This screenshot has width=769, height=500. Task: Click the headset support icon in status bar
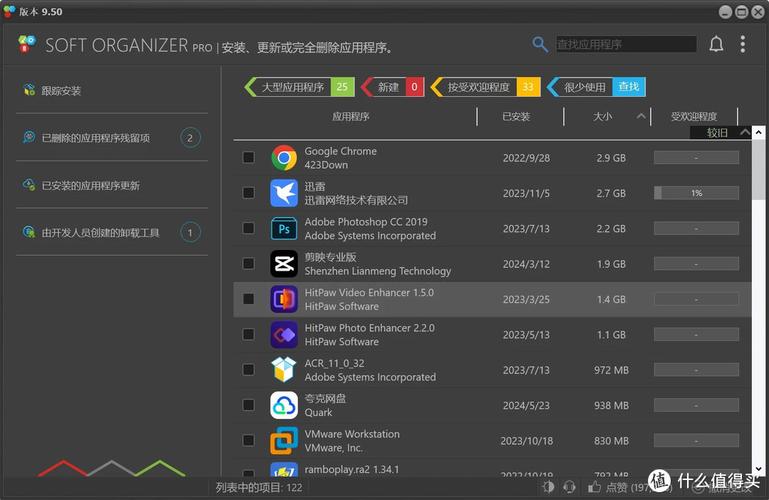pos(569,487)
